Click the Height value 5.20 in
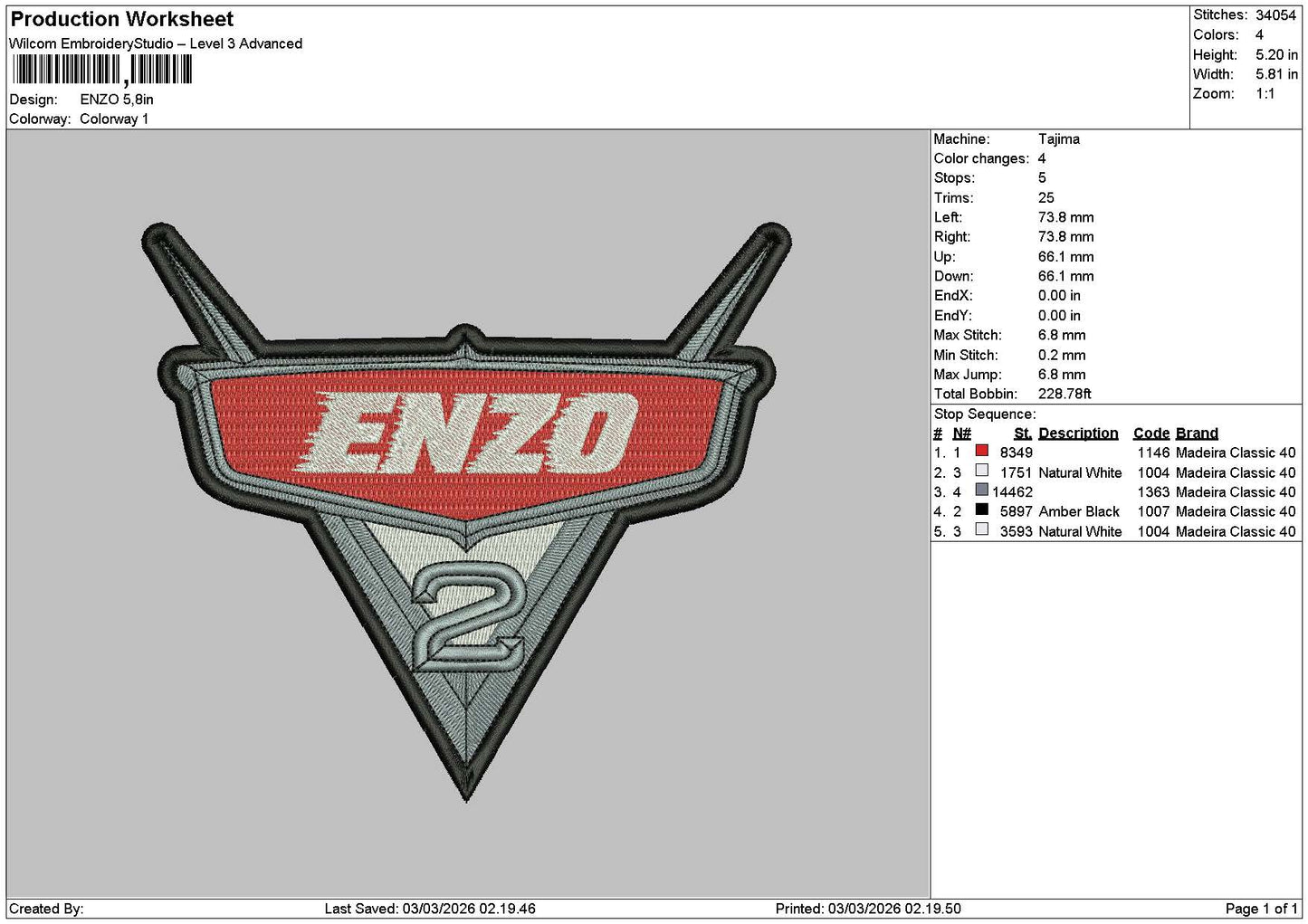This screenshot has width=1308, height=924. click(1276, 55)
